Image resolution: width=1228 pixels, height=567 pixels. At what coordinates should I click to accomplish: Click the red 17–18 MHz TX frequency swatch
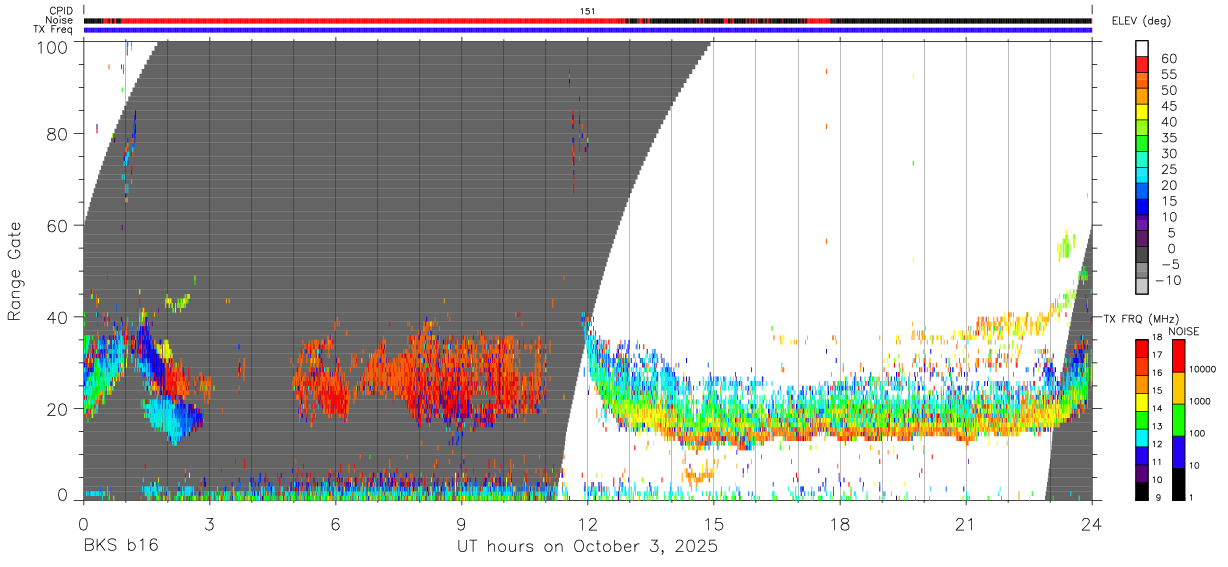click(1142, 348)
